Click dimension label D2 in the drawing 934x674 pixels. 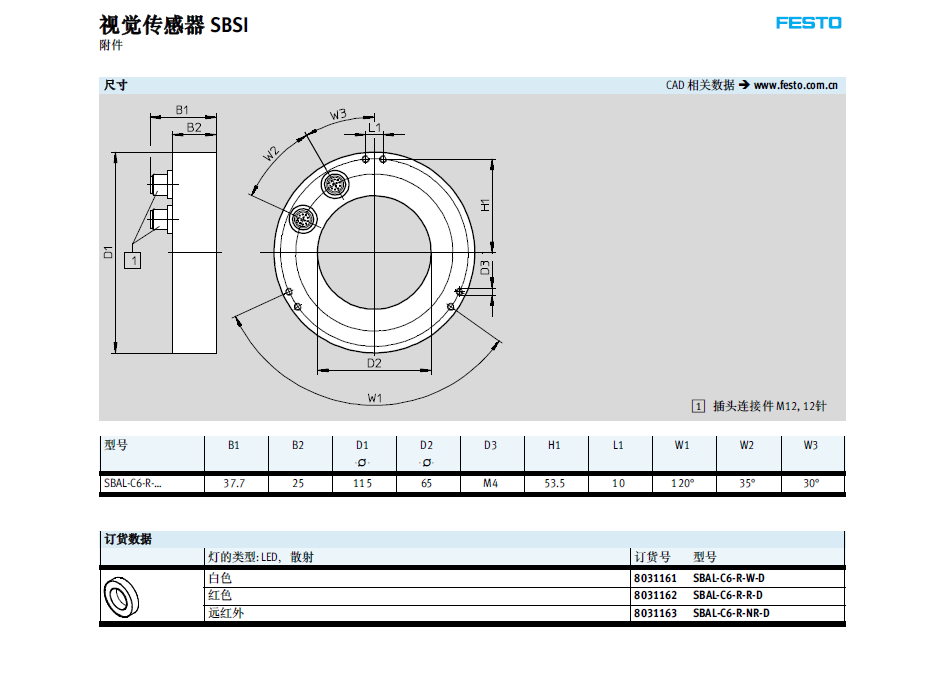[374, 363]
